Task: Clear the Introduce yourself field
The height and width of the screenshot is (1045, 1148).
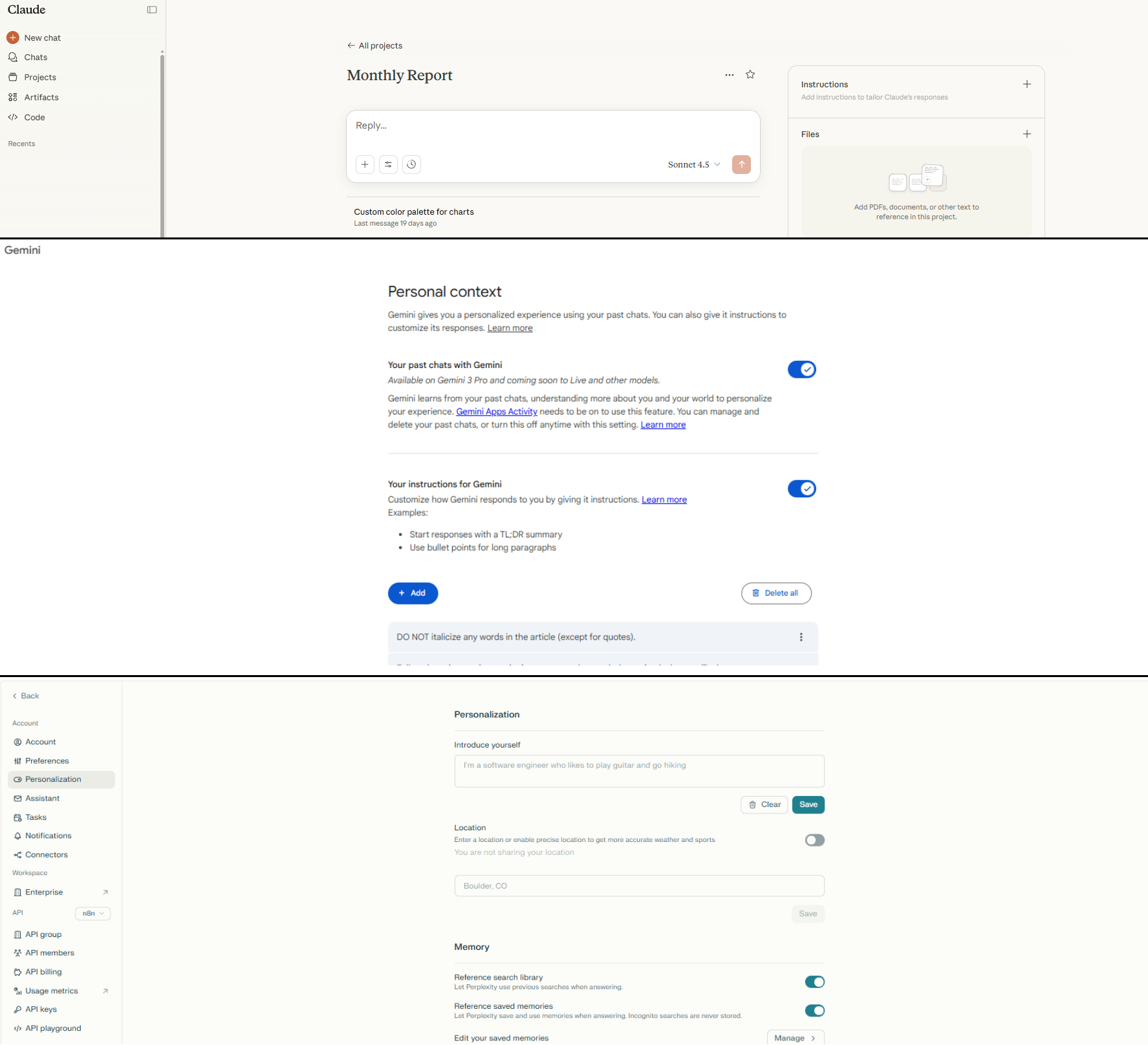Action: click(x=764, y=805)
